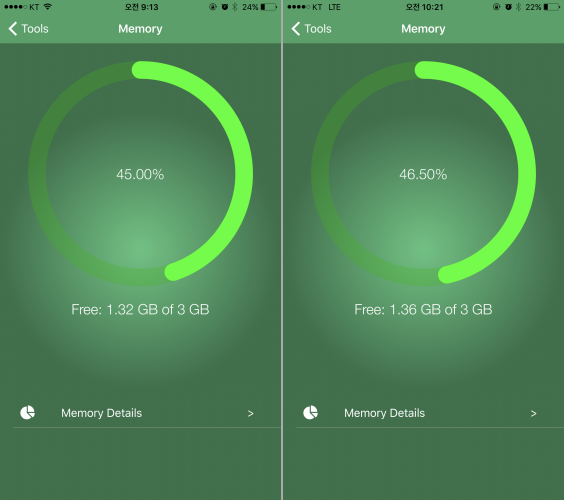Tap the Free: 1.32 GB of 3 GB label
Viewport: 564px width, 500px height.
click(x=140, y=309)
